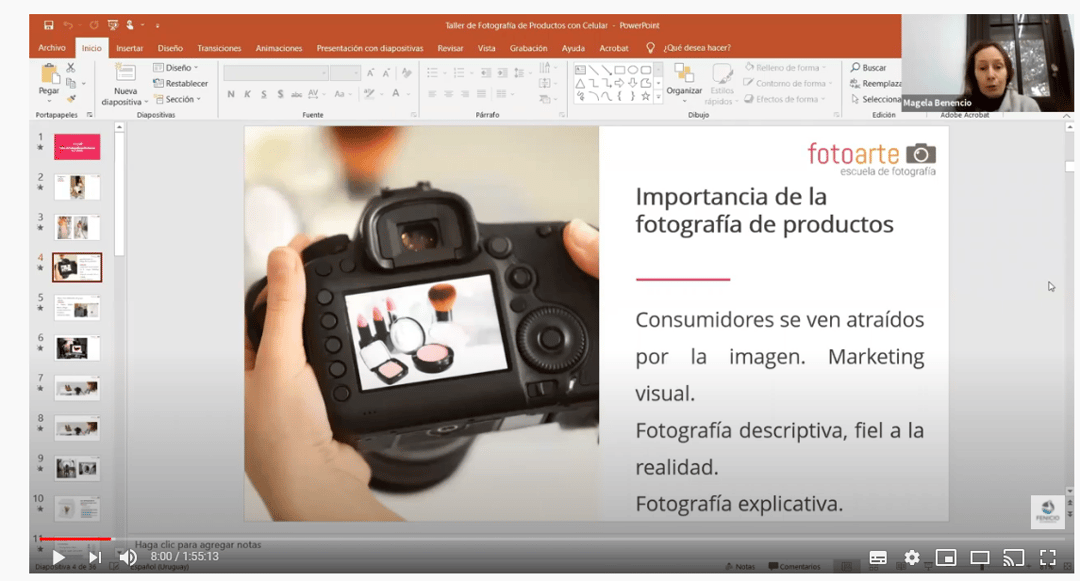This screenshot has width=1080, height=581.
Task: Click the red video progress bar
Action: (75, 539)
